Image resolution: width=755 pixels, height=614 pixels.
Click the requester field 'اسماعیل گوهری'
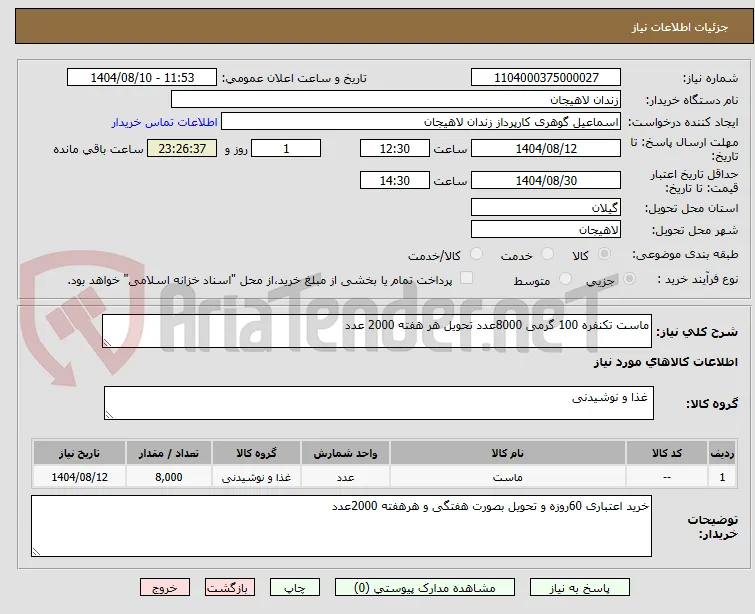pos(421,122)
